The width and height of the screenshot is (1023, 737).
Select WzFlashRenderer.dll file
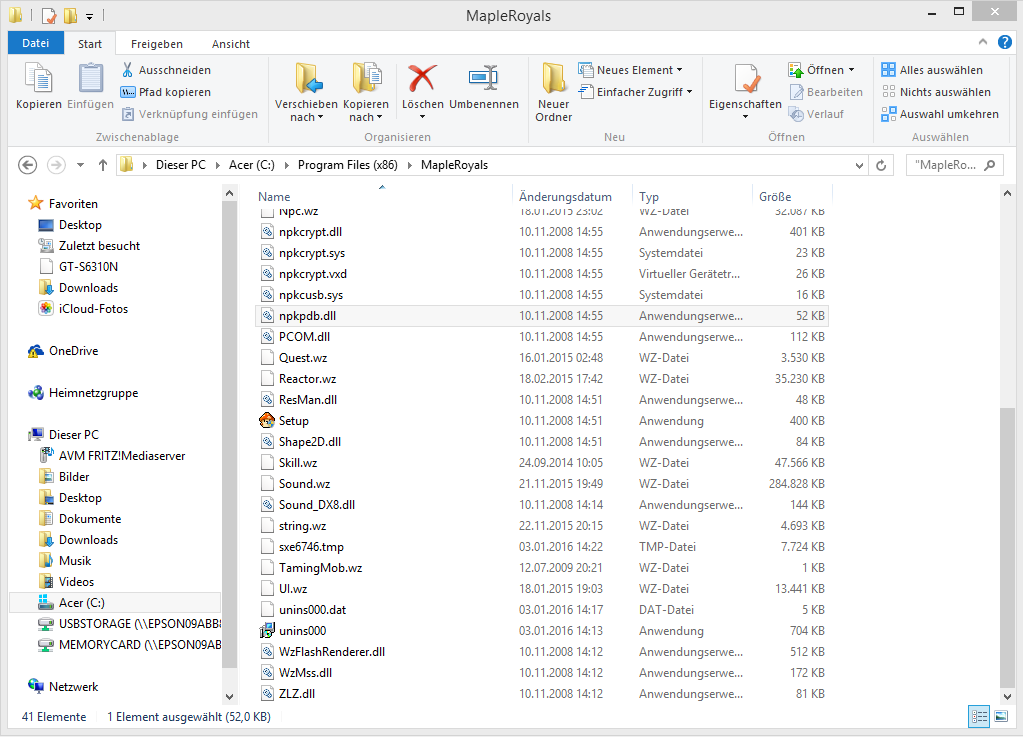coord(543,652)
